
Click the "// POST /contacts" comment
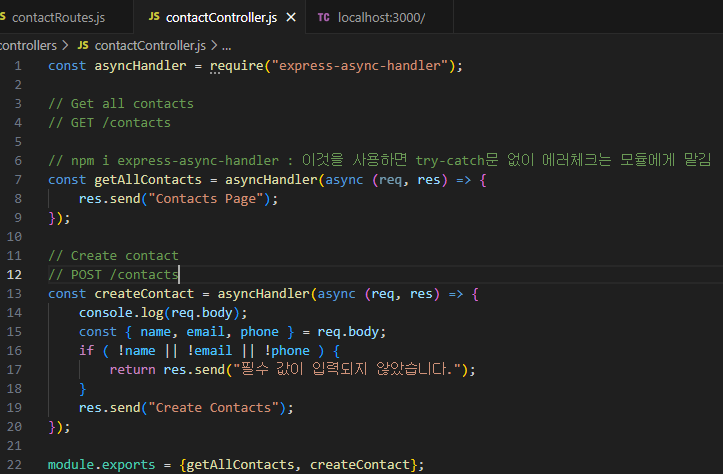(113, 275)
